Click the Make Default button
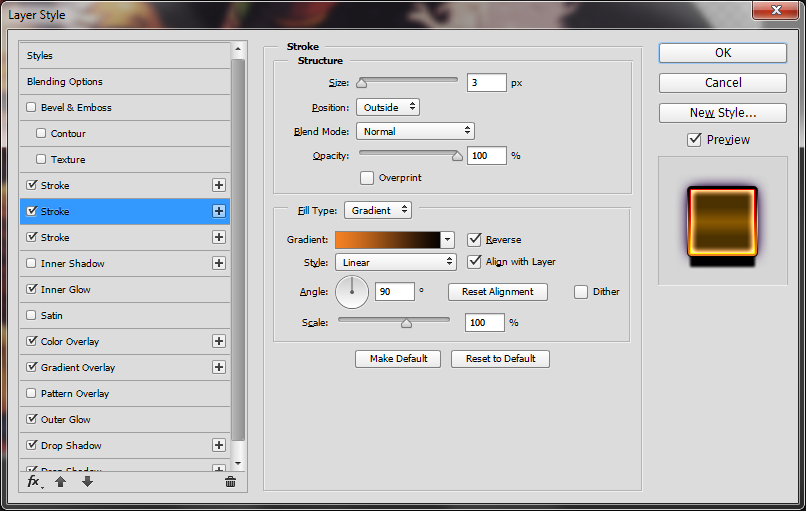This screenshot has height=511, width=806. coord(398,359)
